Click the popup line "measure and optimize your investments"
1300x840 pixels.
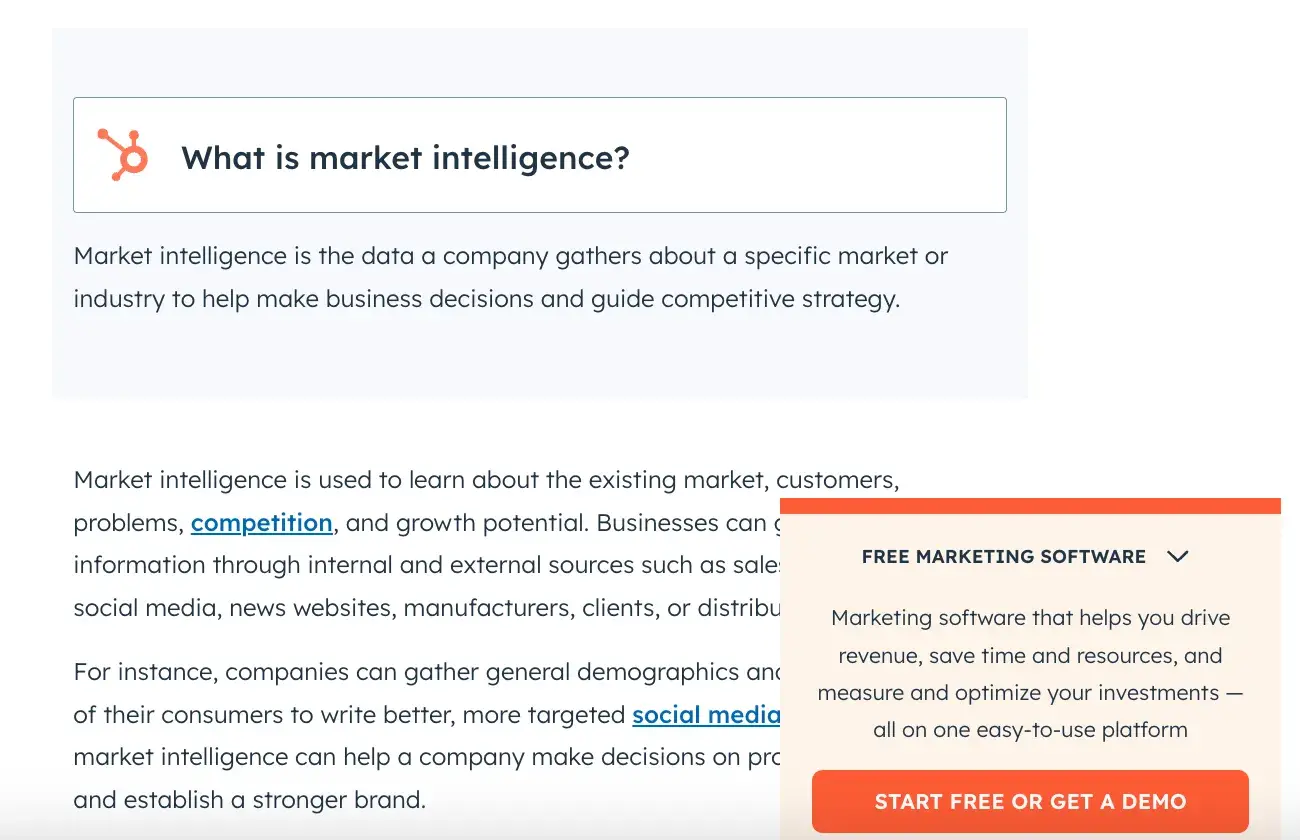point(1030,693)
